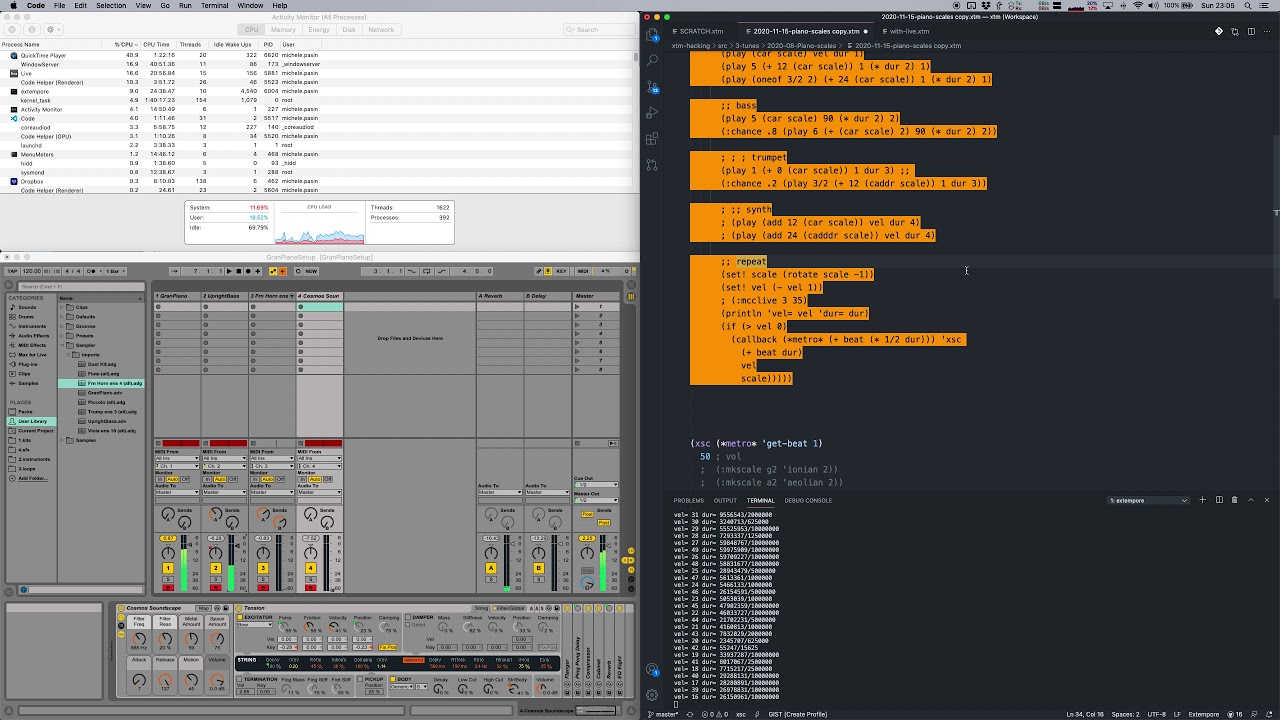The width and height of the screenshot is (1280, 720).
Task: Toggle track 3 activator button
Action: coord(263,568)
